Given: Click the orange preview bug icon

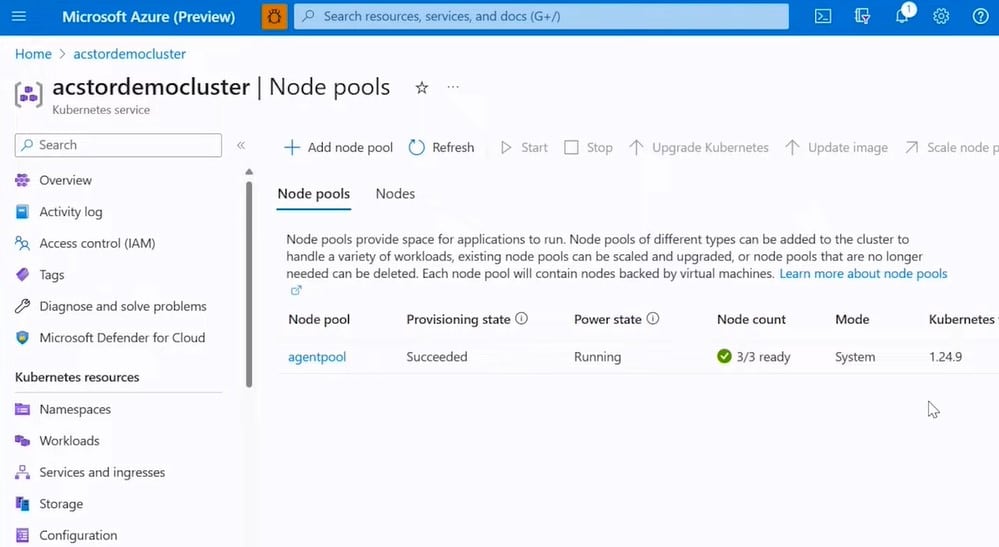Looking at the screenshot, I should click(275, 17).
